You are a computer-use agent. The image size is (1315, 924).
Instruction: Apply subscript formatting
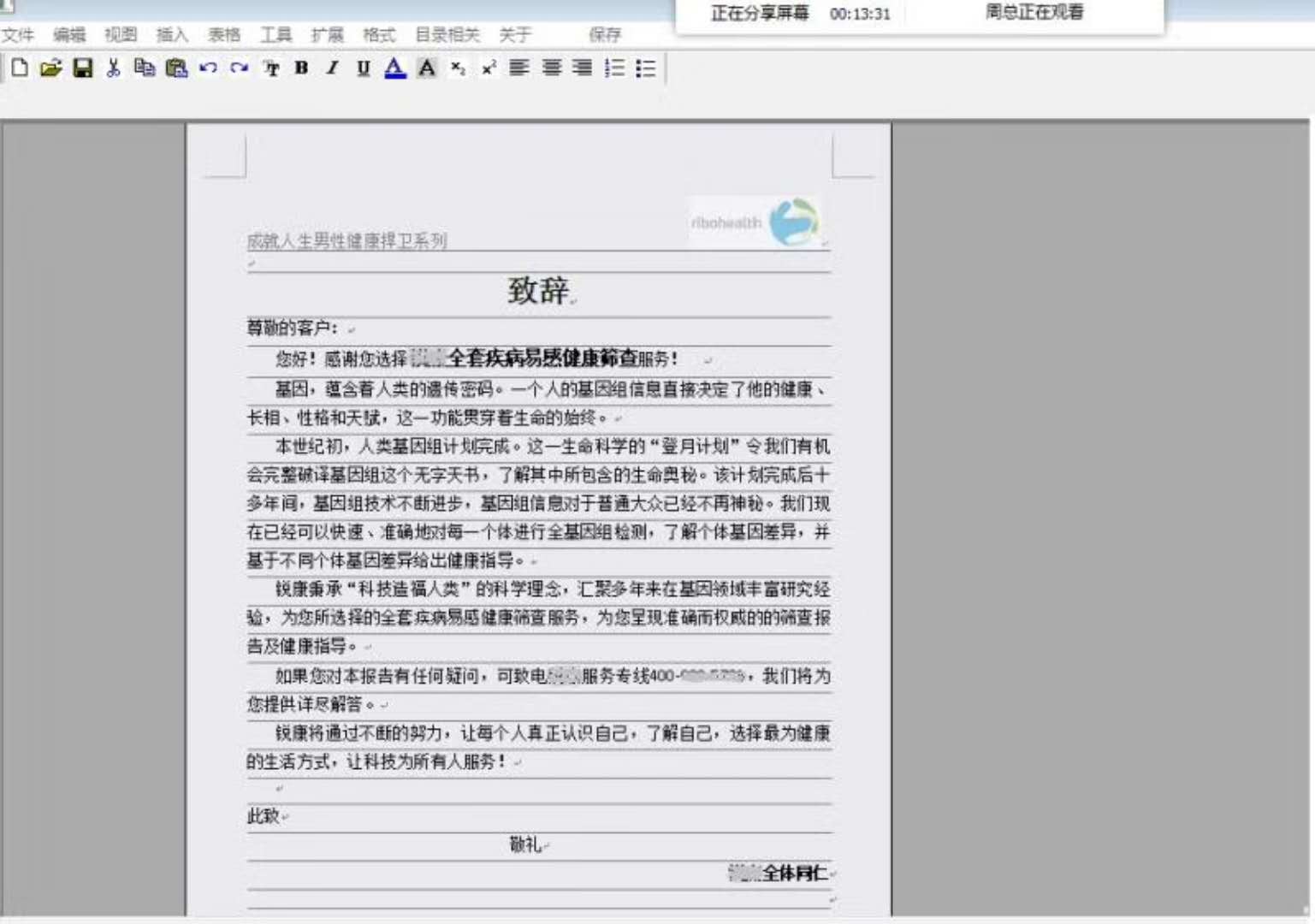pyautogui.click(x=458, y=68)
